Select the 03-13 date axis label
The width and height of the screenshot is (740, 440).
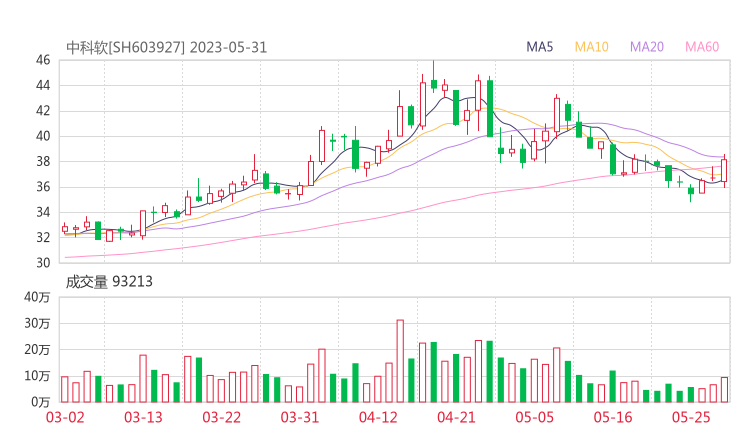143,417
